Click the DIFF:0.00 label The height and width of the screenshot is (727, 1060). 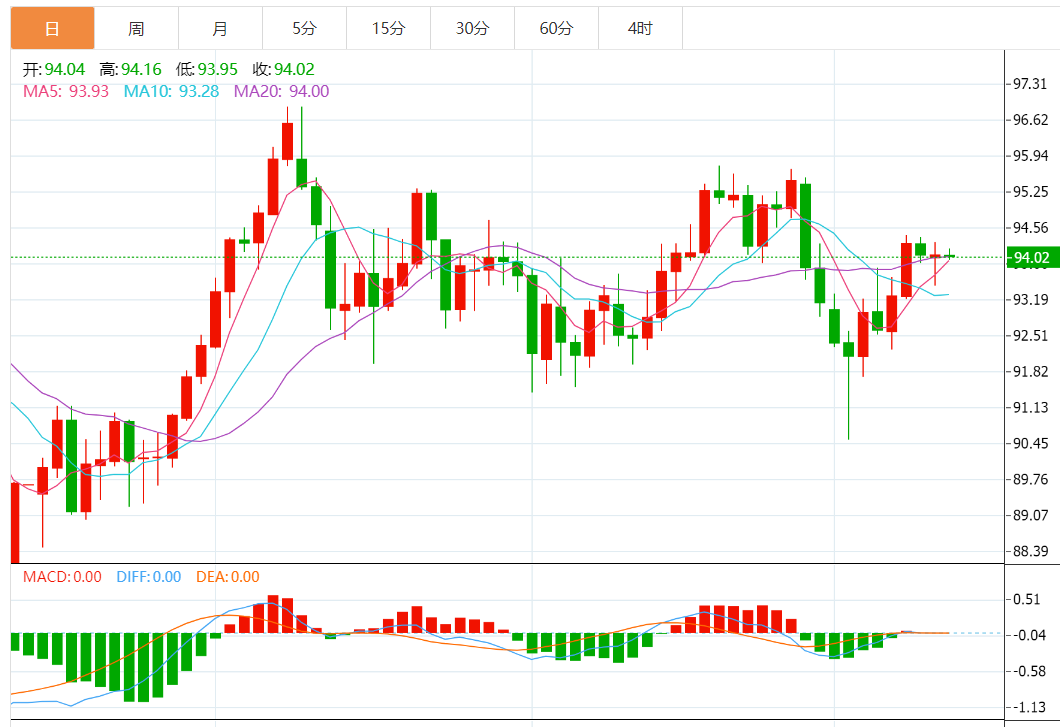[149, 577]
